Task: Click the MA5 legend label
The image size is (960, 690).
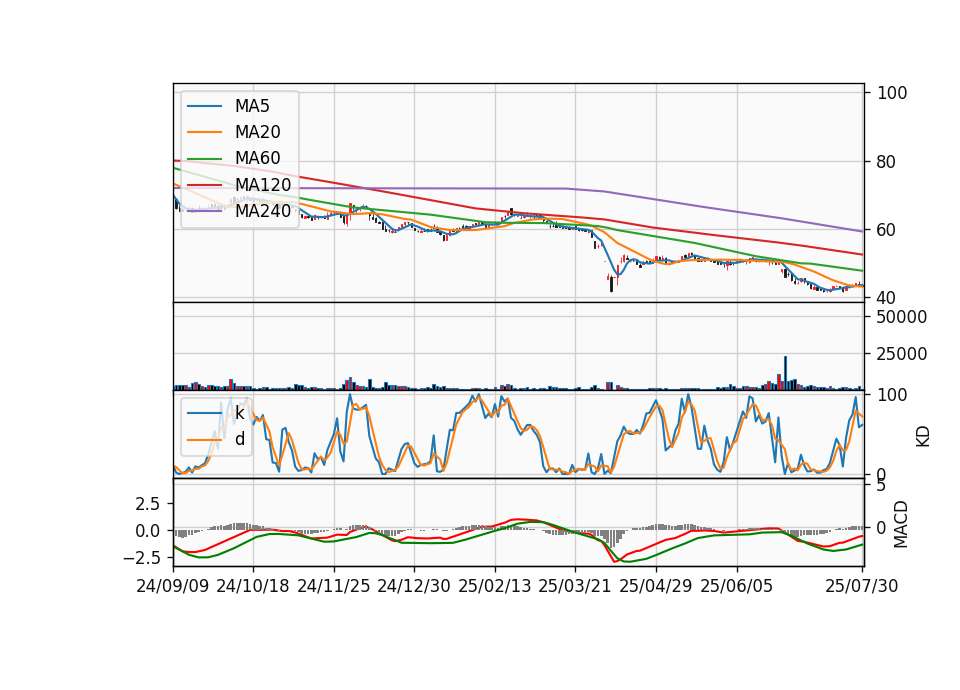Action: tap(252, 106)
